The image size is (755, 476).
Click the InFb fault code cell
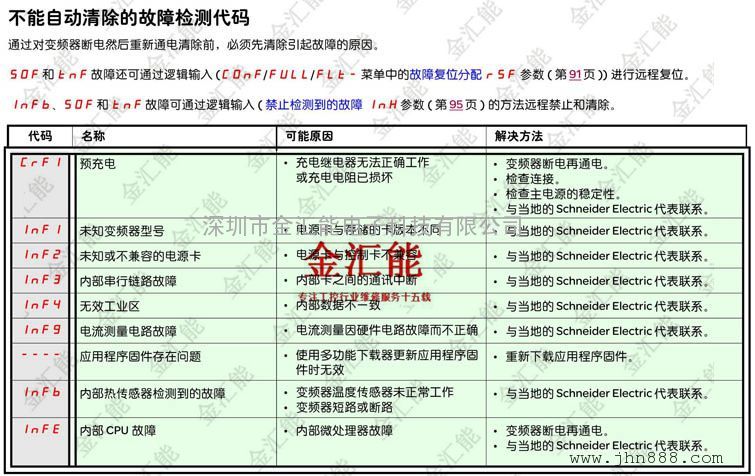(x=40, y=399)
